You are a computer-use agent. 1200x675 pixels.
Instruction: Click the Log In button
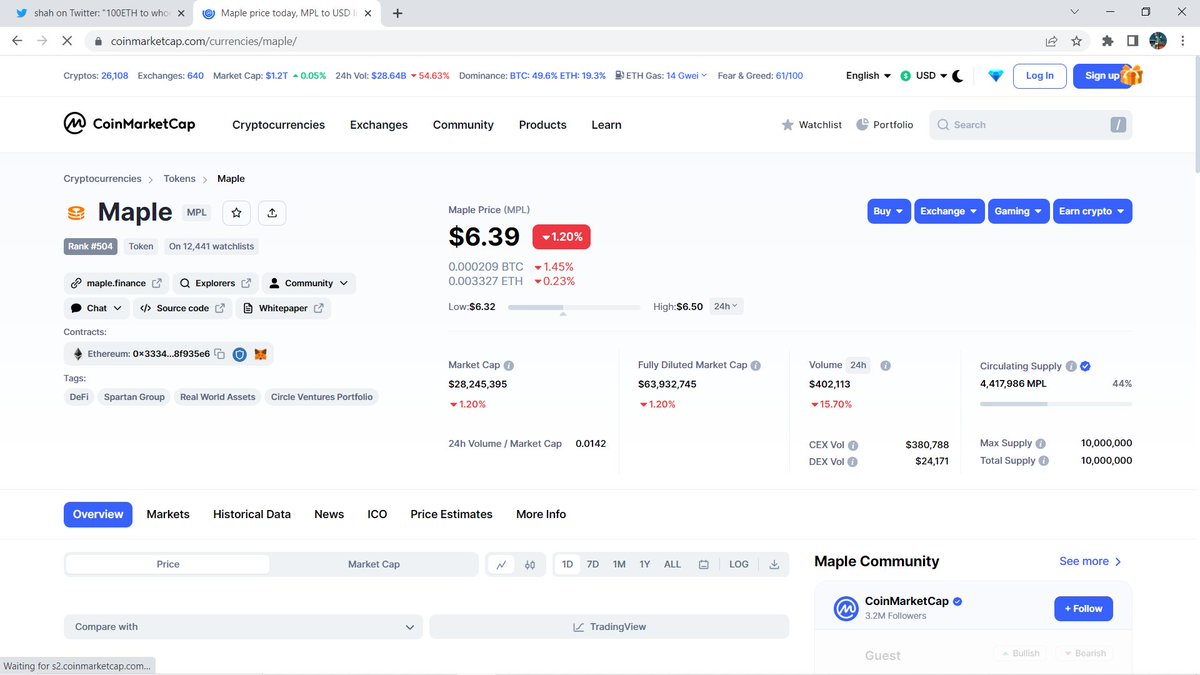point(1039,76)
